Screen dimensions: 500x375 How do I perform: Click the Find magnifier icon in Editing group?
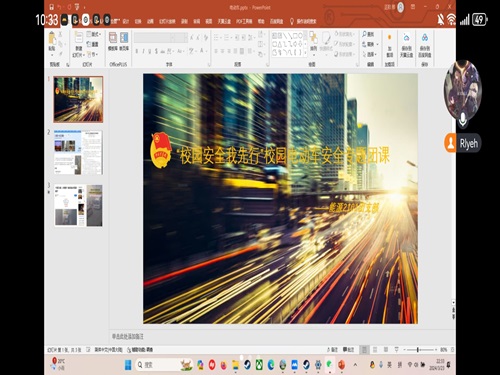[x=364, y=34]
